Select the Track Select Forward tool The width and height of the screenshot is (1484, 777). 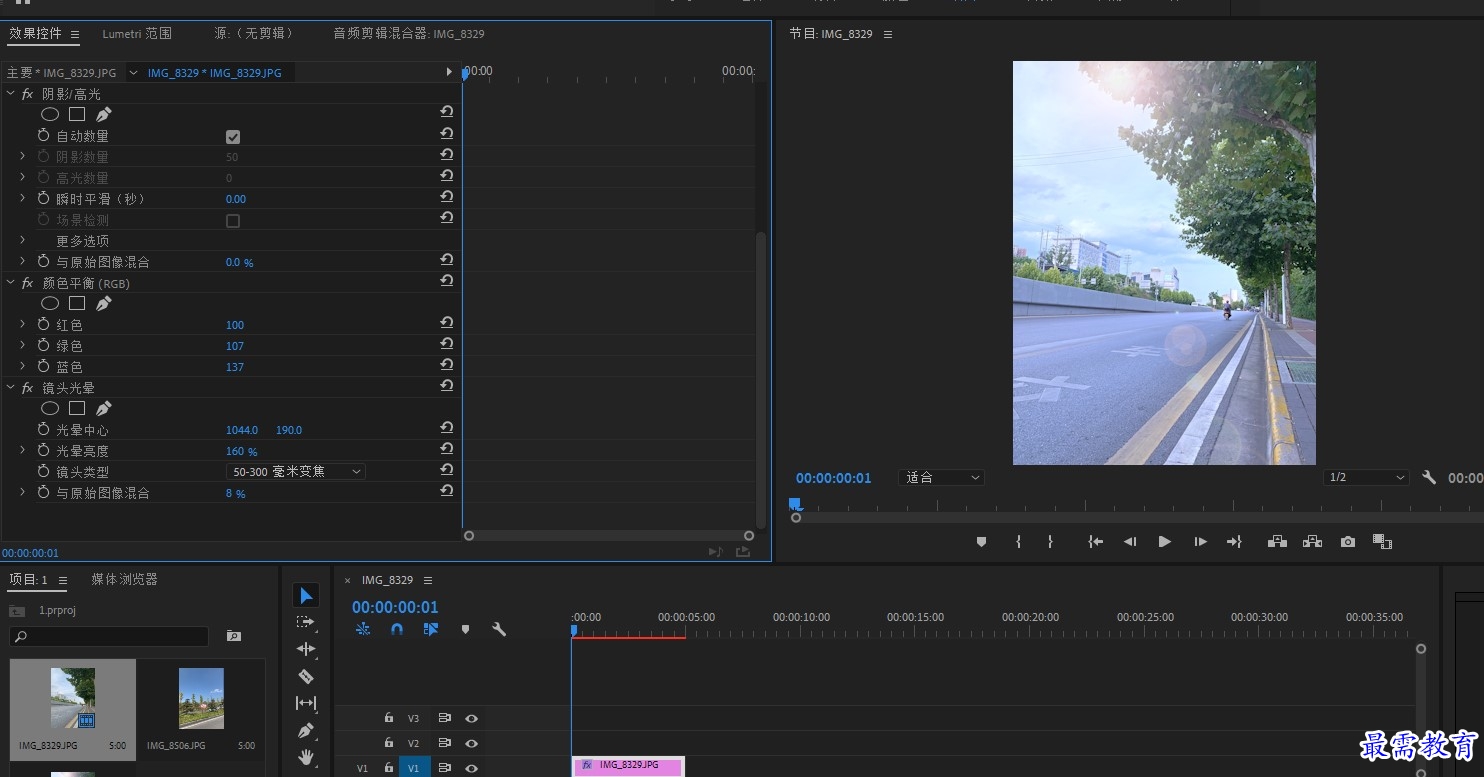(306, 622)
